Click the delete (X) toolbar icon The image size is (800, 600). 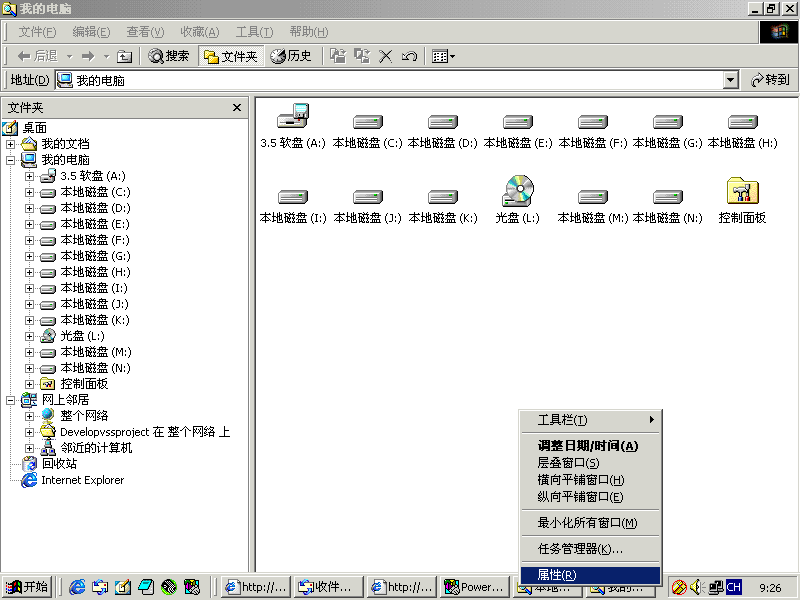[386, 56]
